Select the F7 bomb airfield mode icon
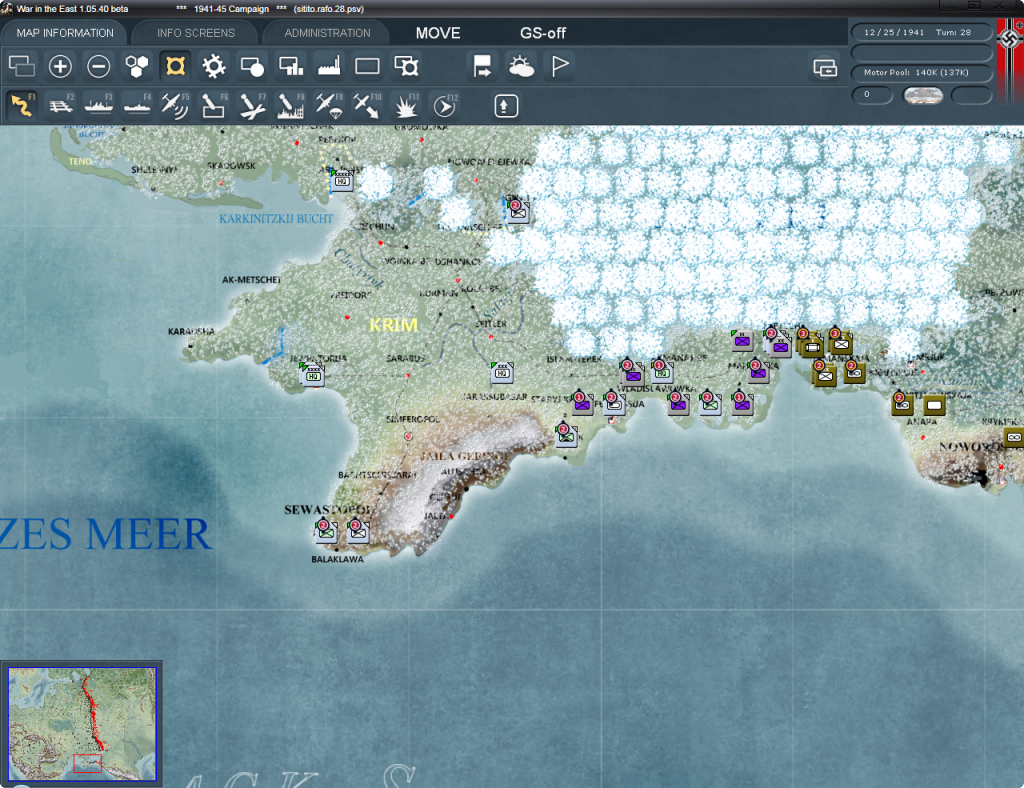Image resolution: width=1024 pixels, height=788 pixels. click(x=252, y=105)
